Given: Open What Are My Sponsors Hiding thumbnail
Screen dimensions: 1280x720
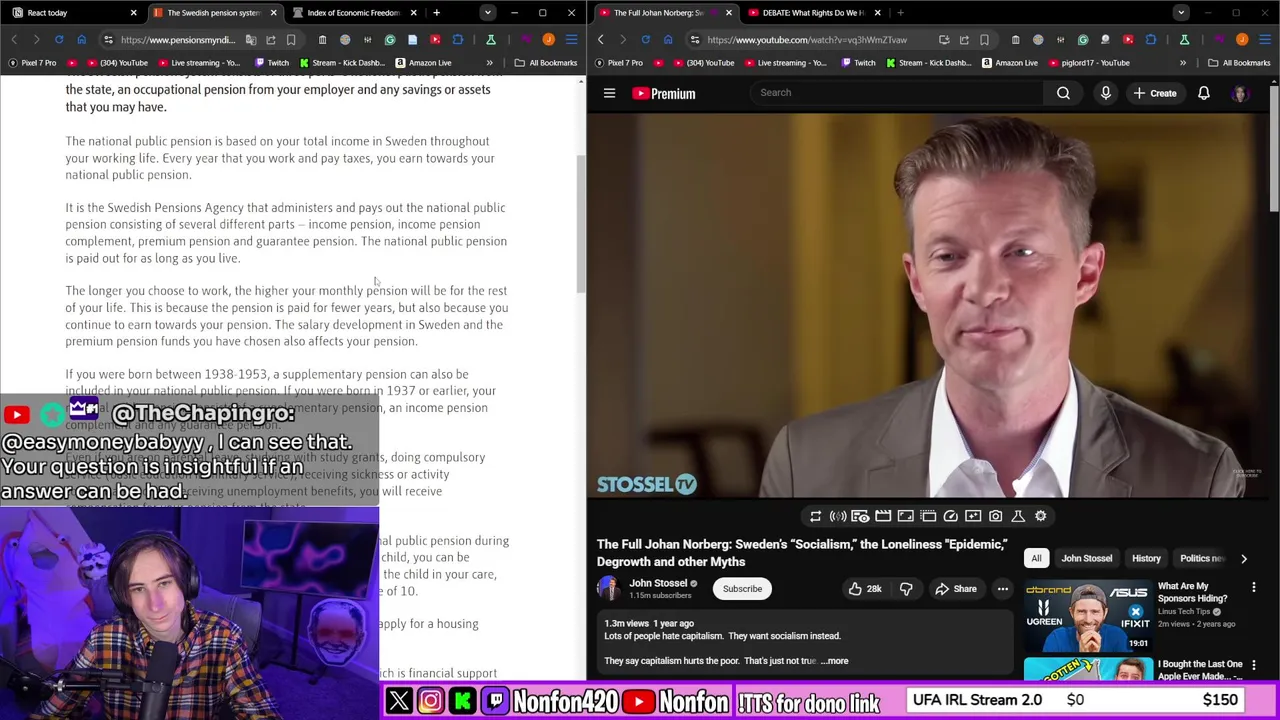Looking at the screenshot, I should 1088,616.
